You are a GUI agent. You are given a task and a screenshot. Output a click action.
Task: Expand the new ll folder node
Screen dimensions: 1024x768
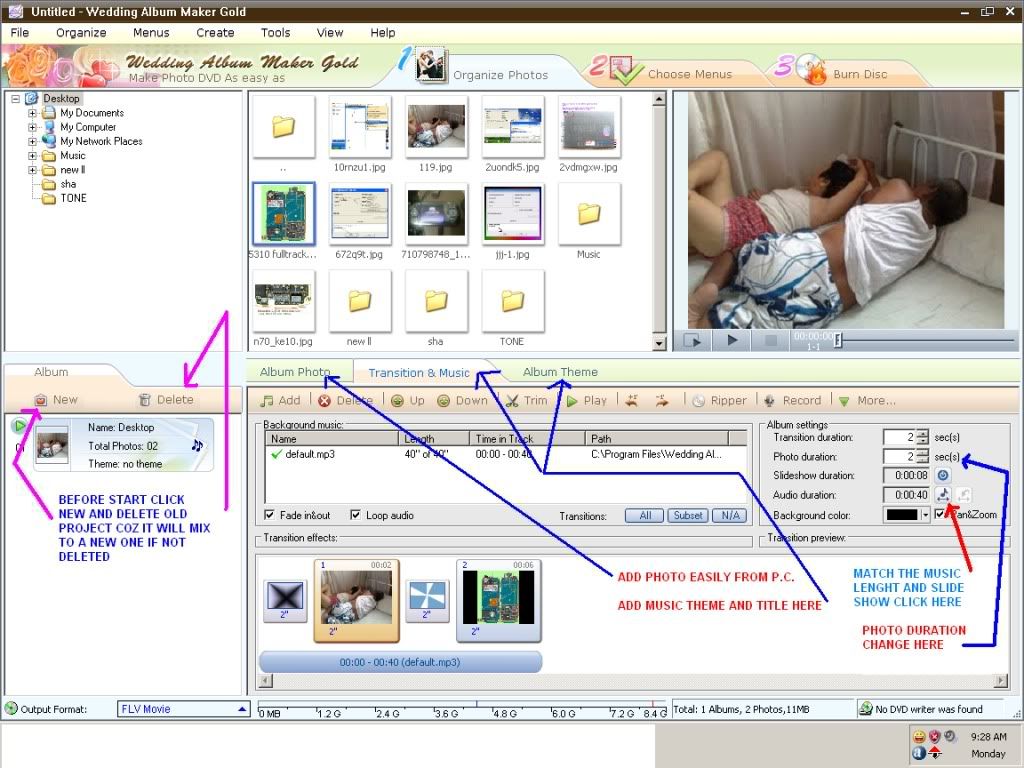tap(32, 170)
